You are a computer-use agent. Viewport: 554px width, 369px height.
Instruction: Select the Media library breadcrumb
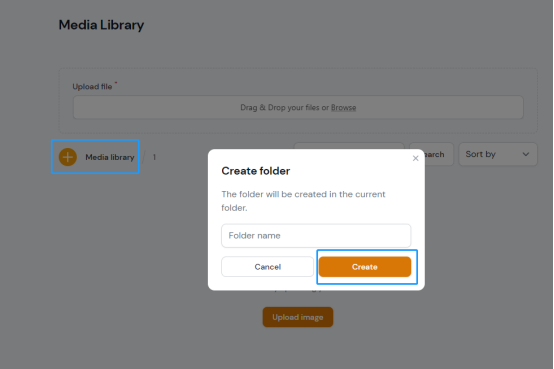pos(110,157)
